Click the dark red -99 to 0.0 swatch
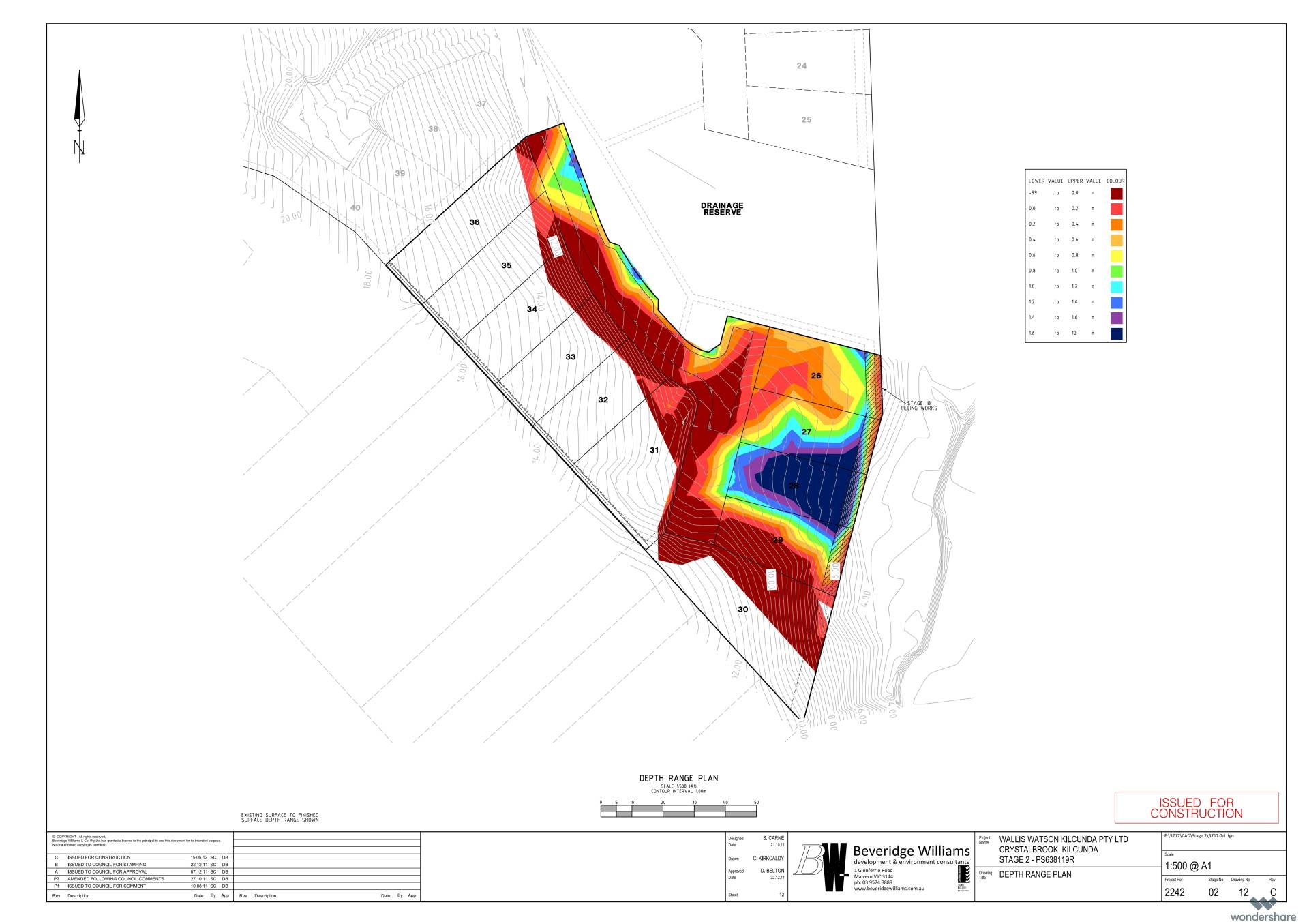 (x=1117, y=193)
